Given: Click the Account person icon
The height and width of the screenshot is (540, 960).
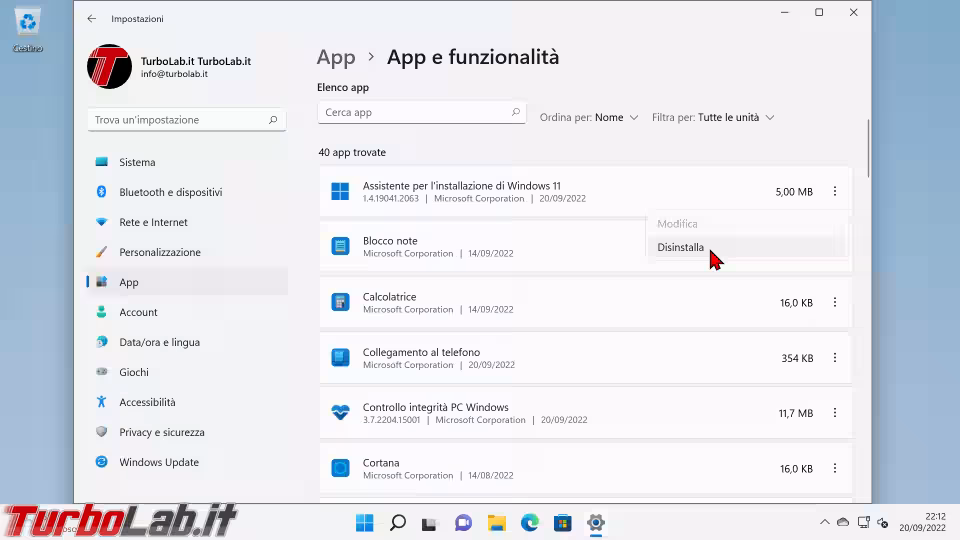Looking at the screenshot, I should (x=102, y=312).
